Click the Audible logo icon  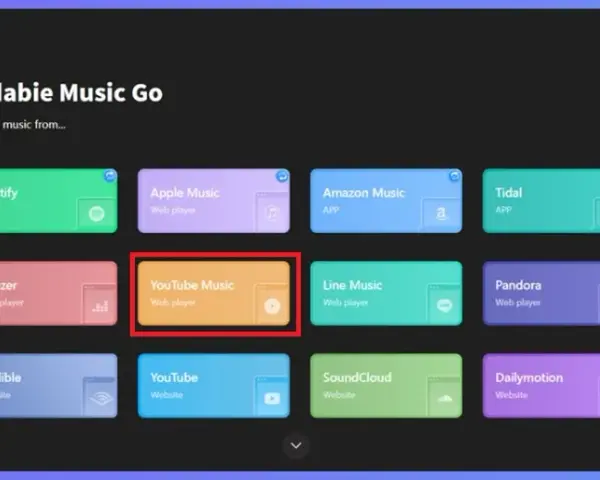tap(101, 398)
